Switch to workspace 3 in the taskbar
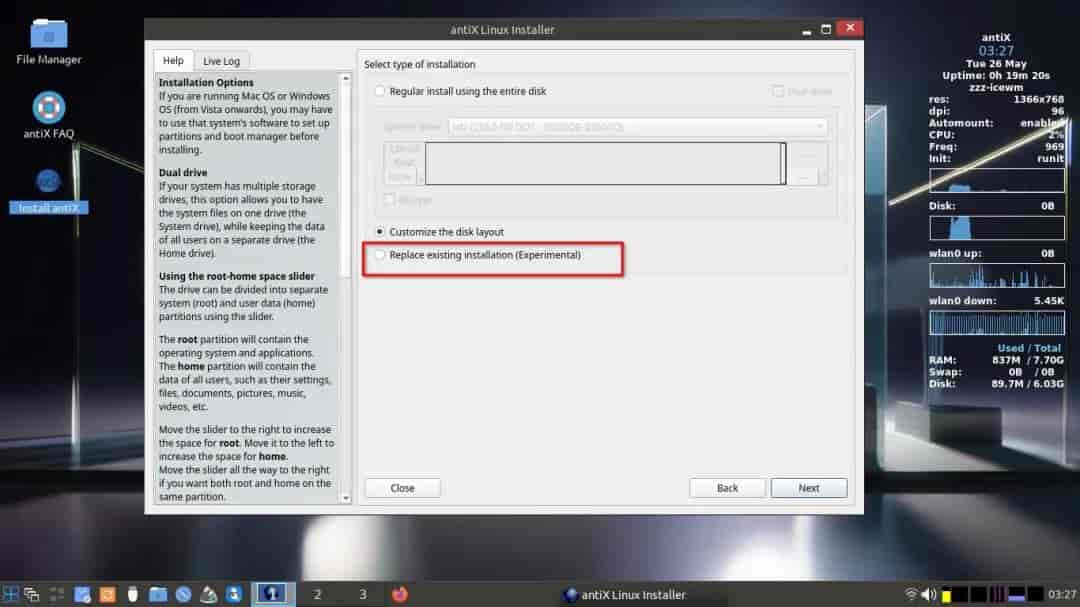The width and height of the screenshot is (1080, 607). (x=362, y=594)
